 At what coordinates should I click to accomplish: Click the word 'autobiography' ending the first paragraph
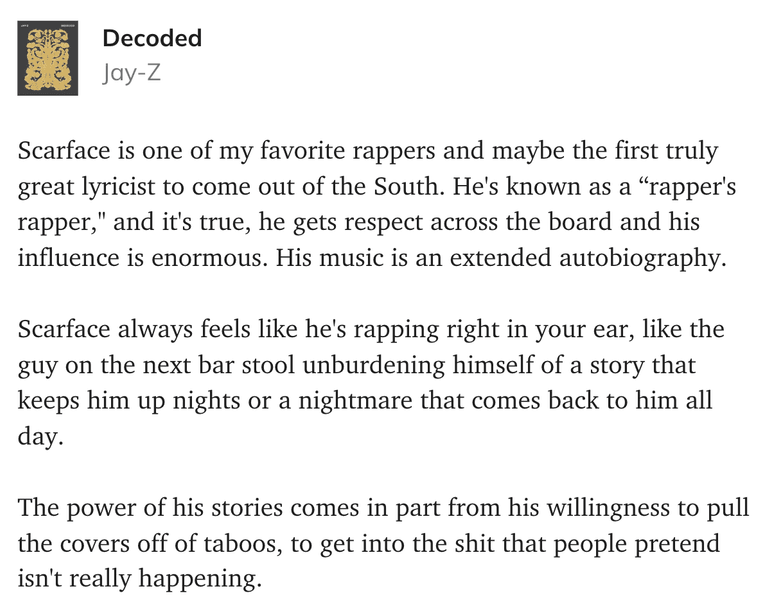pyautogui.click(x=642, y=258)
